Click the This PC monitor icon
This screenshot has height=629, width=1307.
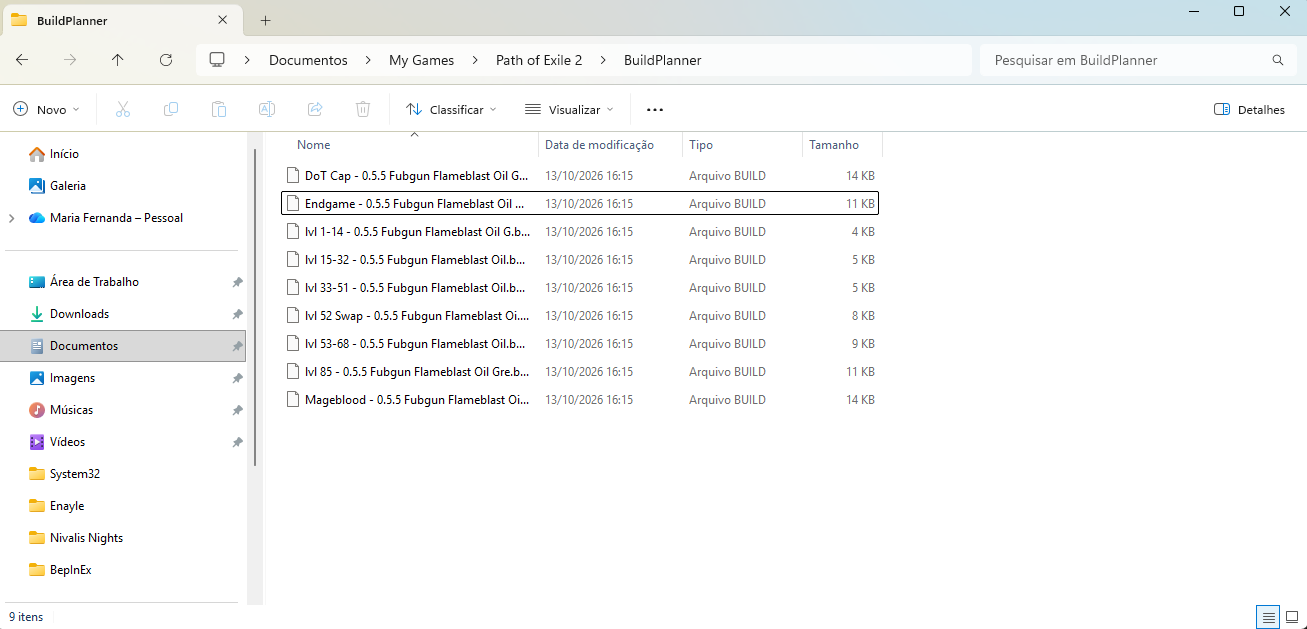(217, 60)
